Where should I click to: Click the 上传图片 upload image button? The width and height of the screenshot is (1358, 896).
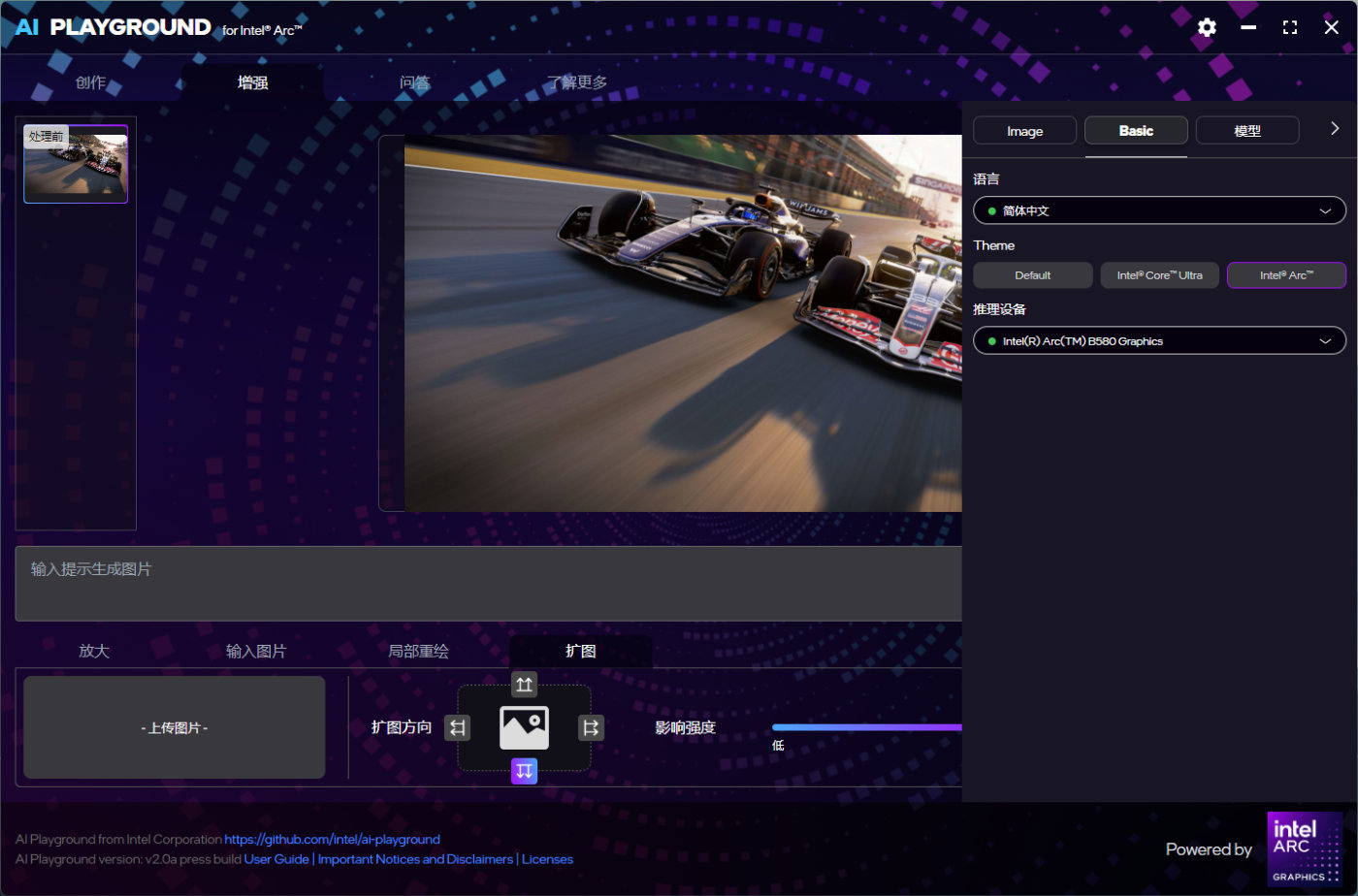tap(175, 727)
